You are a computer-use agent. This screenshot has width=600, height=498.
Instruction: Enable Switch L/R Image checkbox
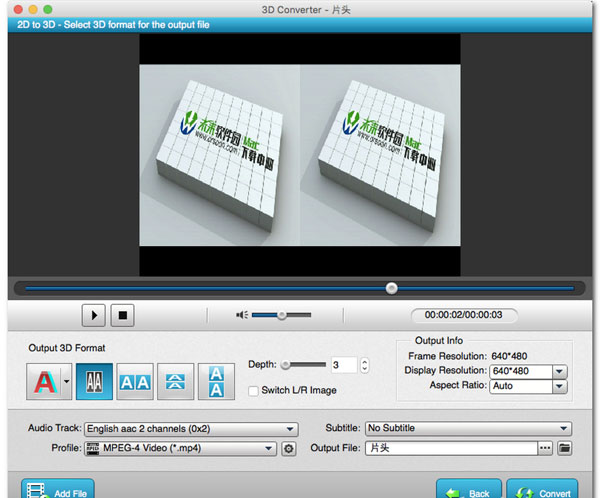coord(253,391)
